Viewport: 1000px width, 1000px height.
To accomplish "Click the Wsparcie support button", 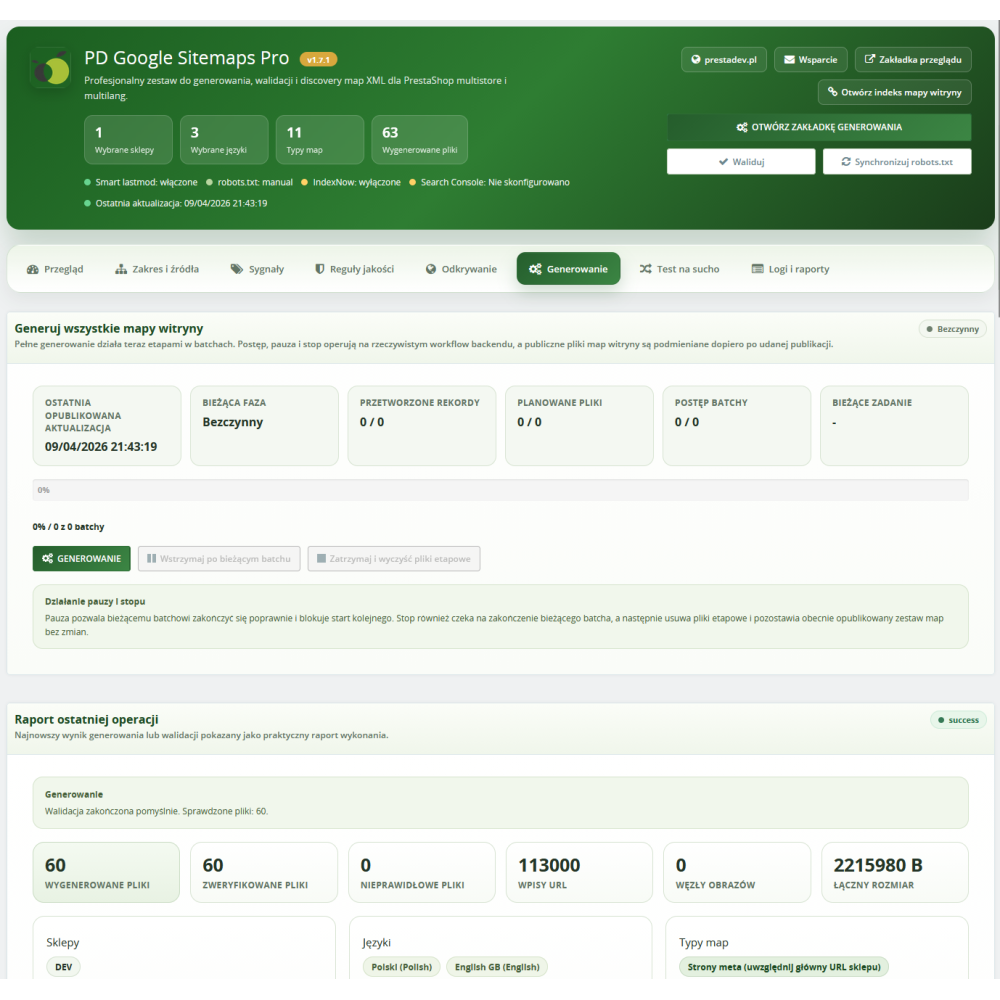I will pos(811,59).
